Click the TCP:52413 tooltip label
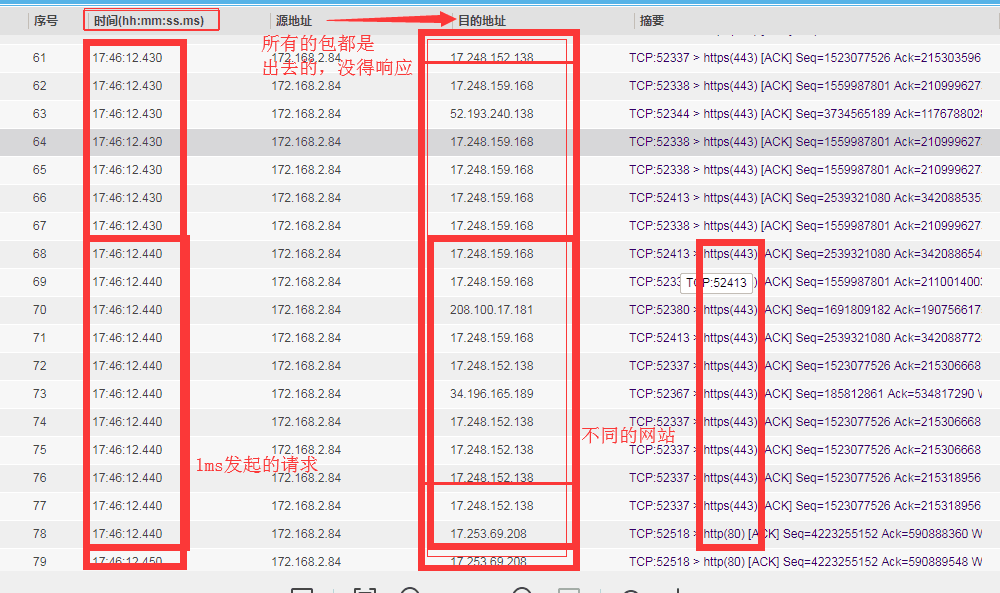This screenshot has width=1000, height=593. [717, 283]
